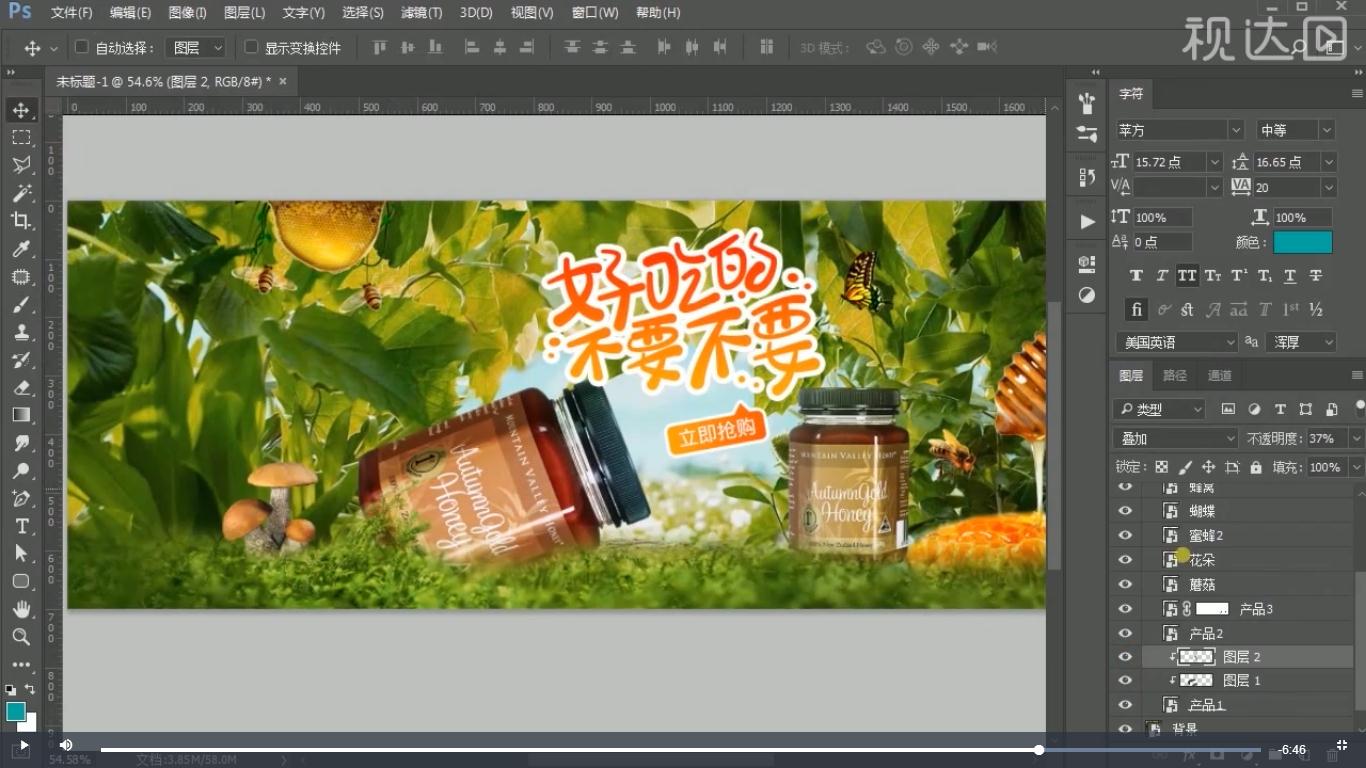Hide the 蘑菇 layer
Image resolution: width=1366 pixels, height=768 pixels.
1125,584
